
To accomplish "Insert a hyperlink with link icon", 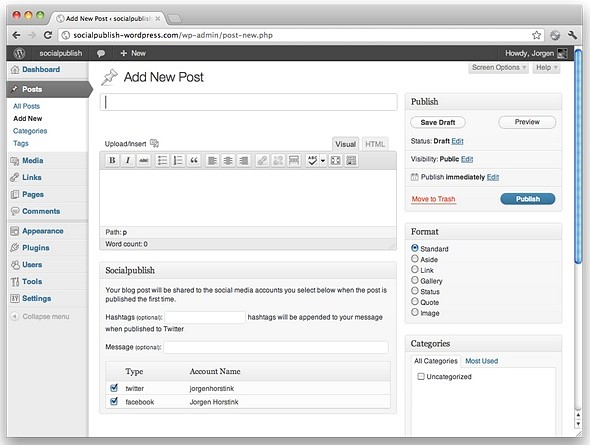I will (262, 161).
